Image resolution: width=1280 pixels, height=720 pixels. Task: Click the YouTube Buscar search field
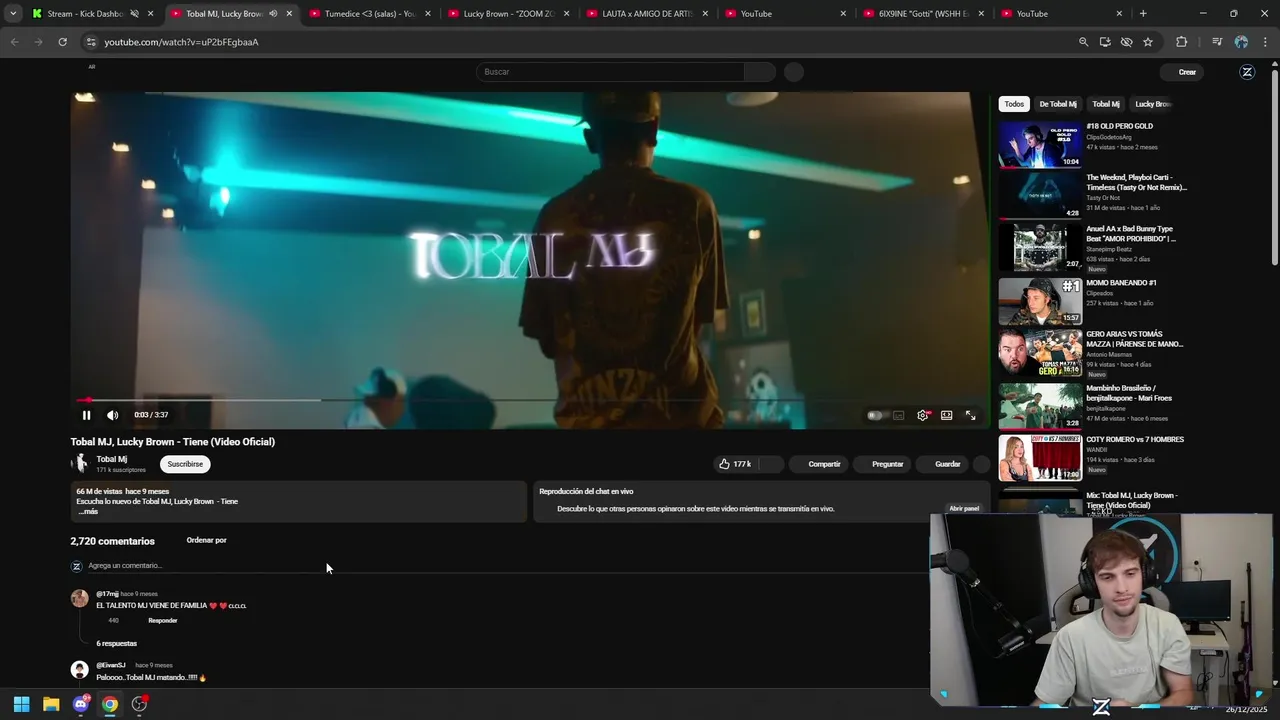[x=610, y=72]
